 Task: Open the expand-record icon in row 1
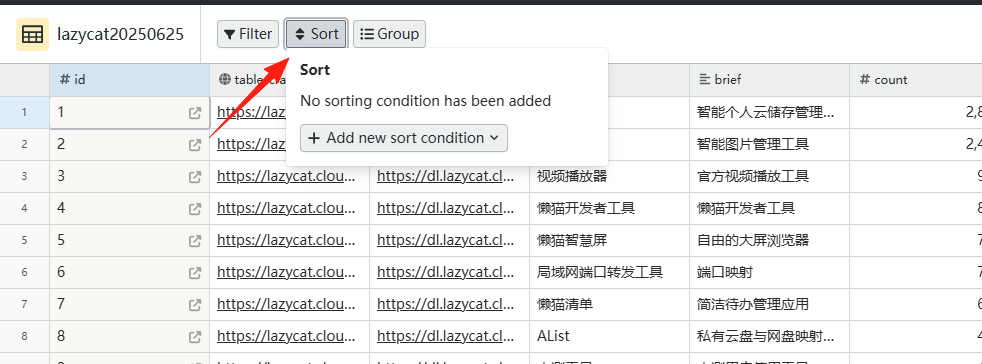195,113
